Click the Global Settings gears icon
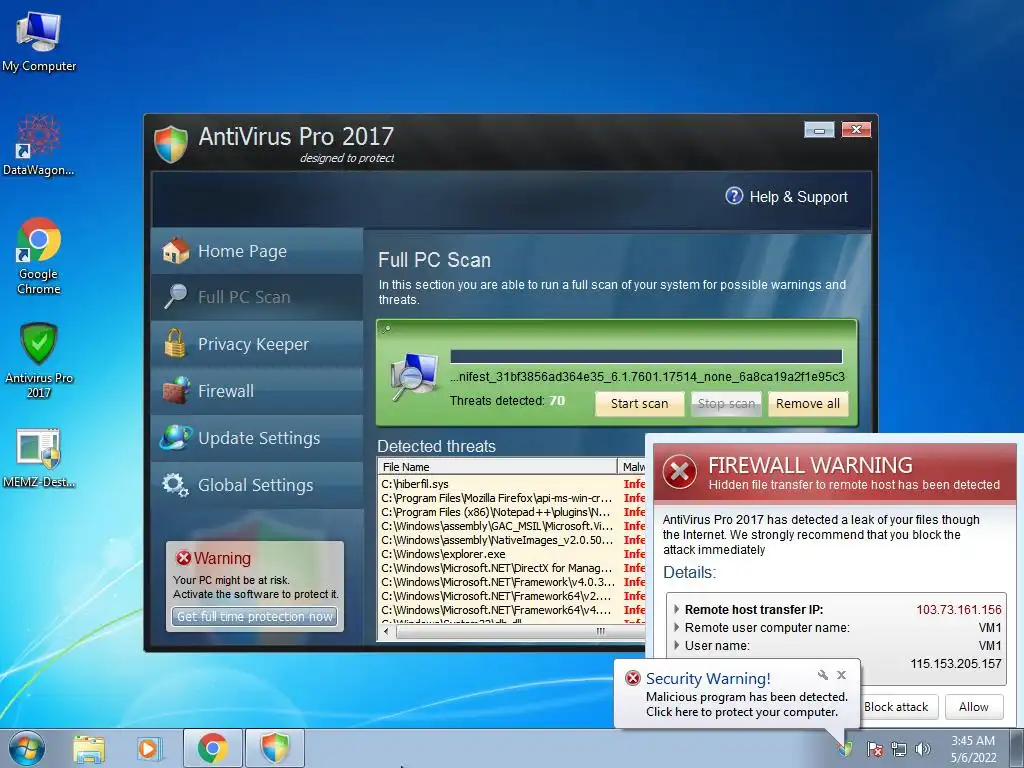The image size is (1024, 768). (x=175, y=485)
